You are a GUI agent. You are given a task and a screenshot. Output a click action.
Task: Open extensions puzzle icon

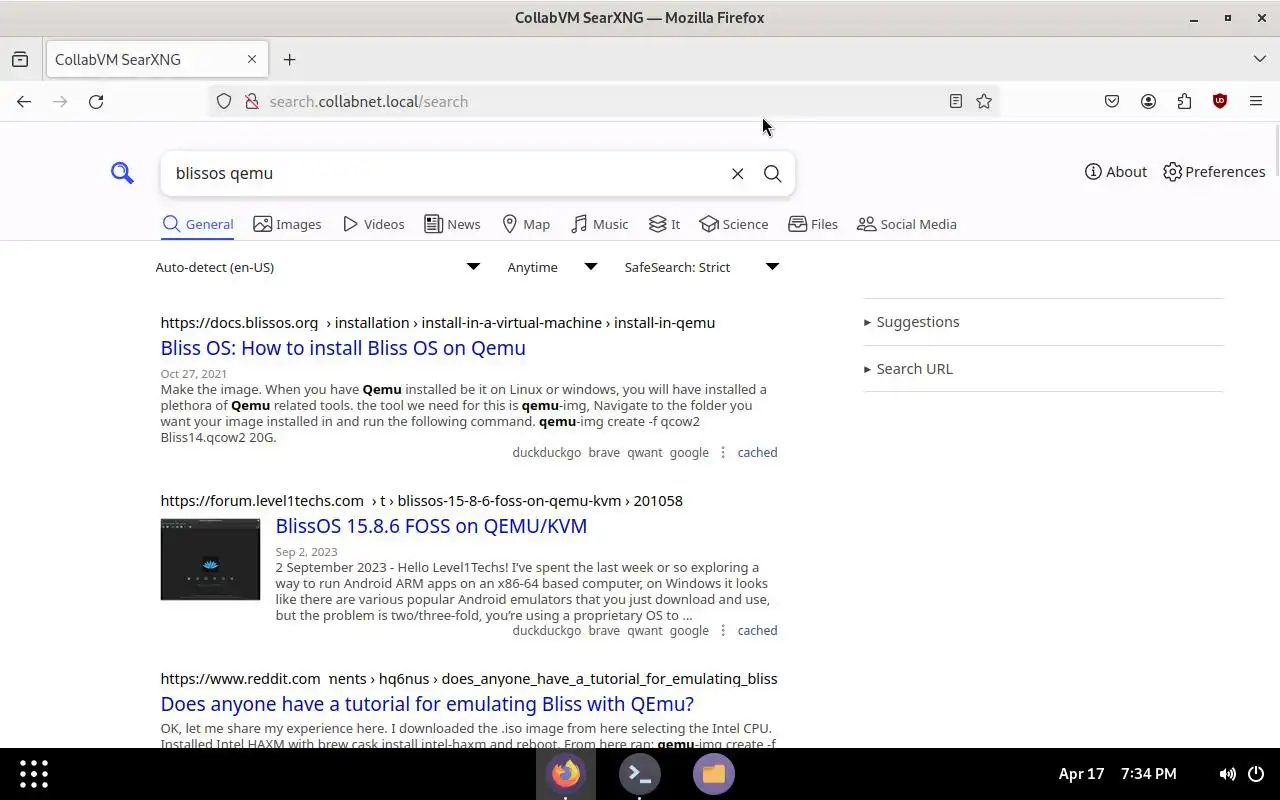pos(1184,101)
